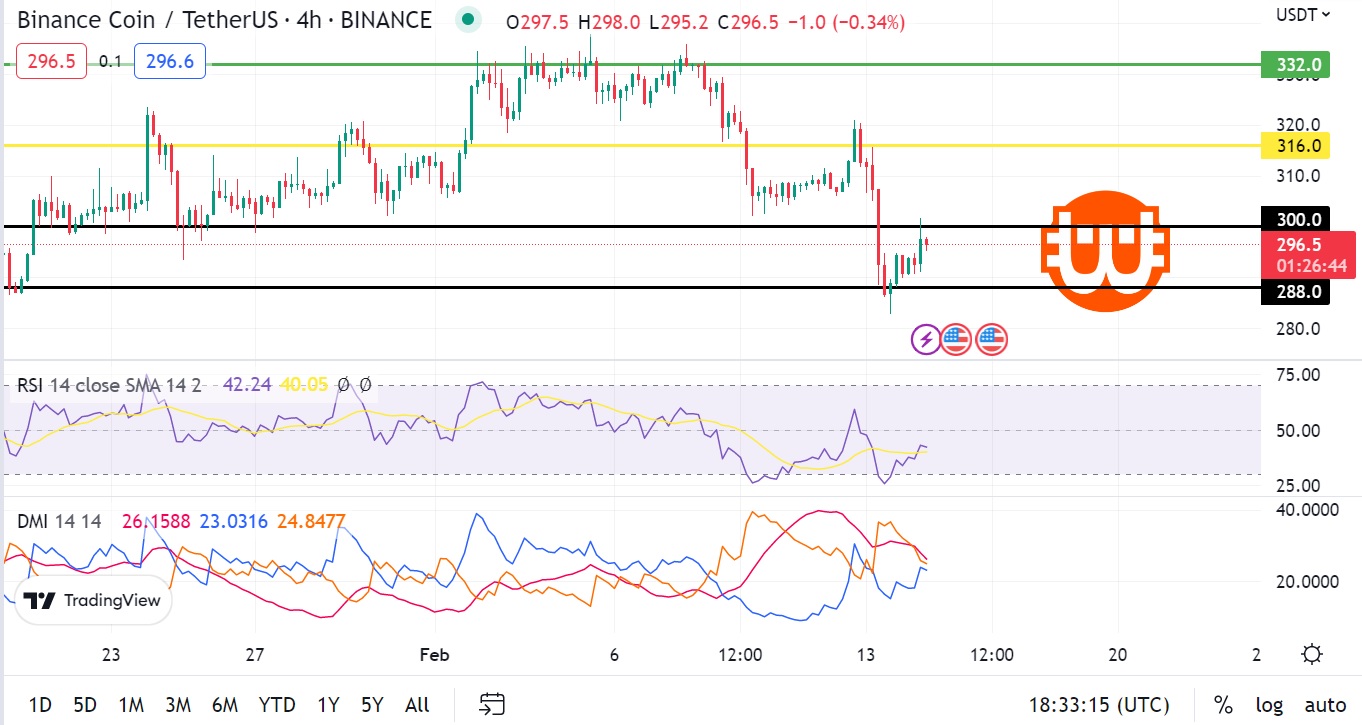The height and width of the screenshot is (725, 1362).
Task: Click the 13 date label on time axis
Action: 866,655
